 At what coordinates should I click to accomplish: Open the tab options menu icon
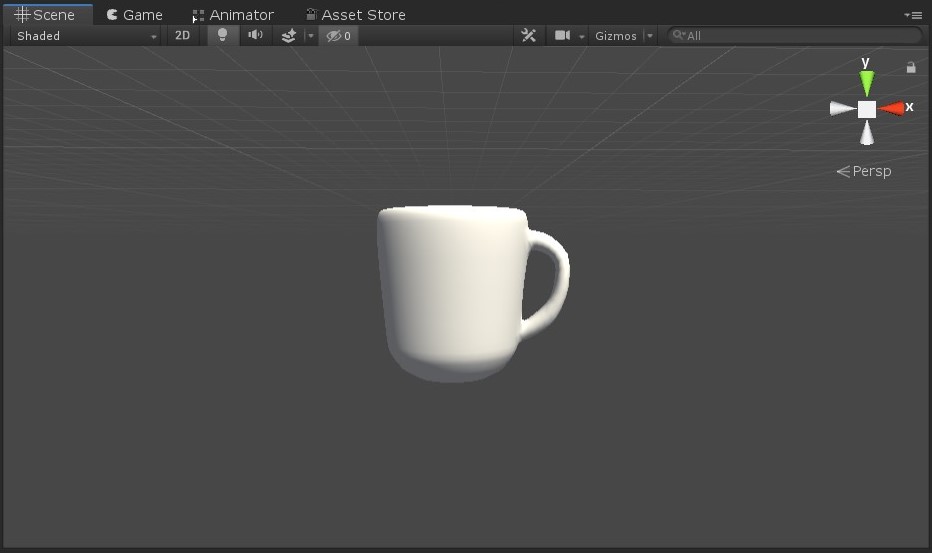tap(914, 15)
